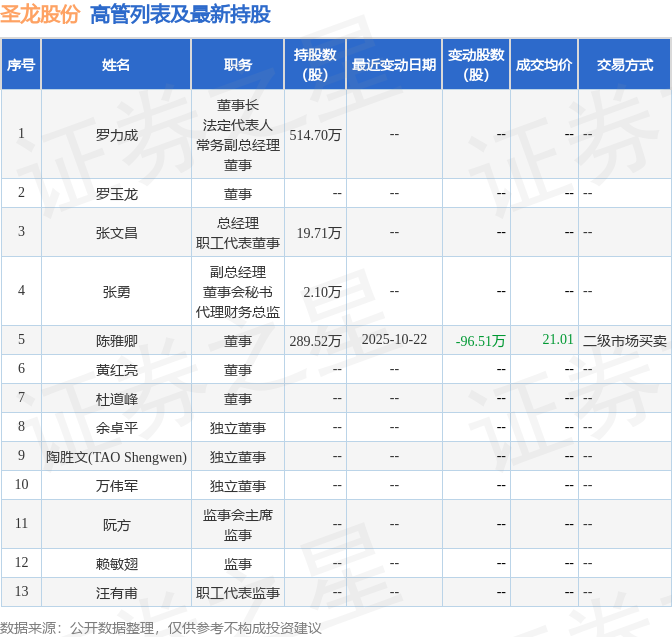Select the 职务 column header
This screenshot has height=637, width=672.
point(238,65)
